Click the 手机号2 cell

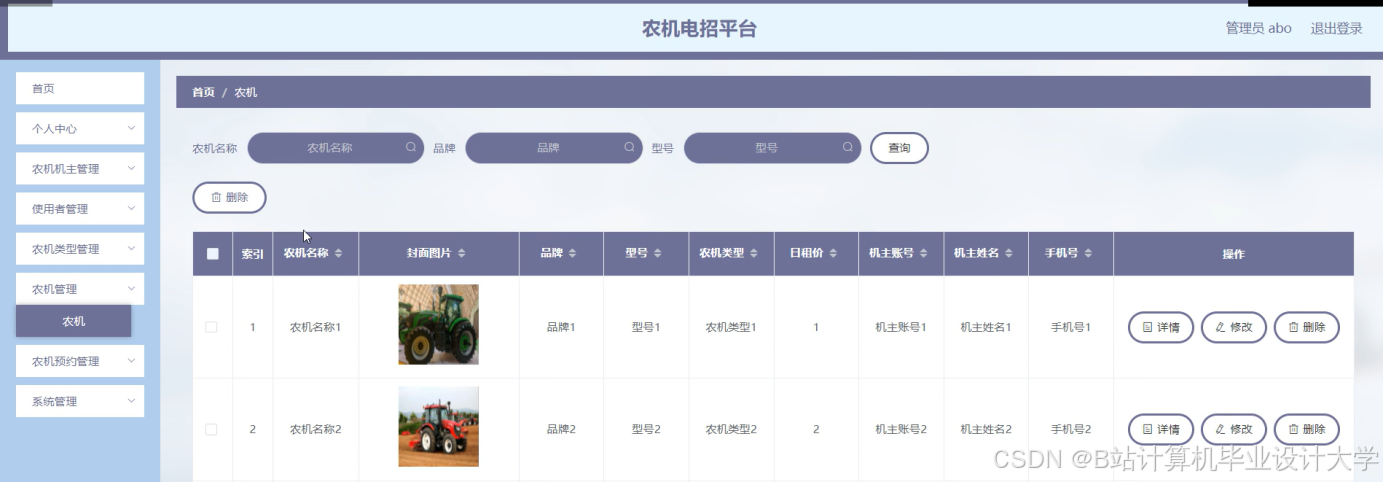(x=1071, y=429)
